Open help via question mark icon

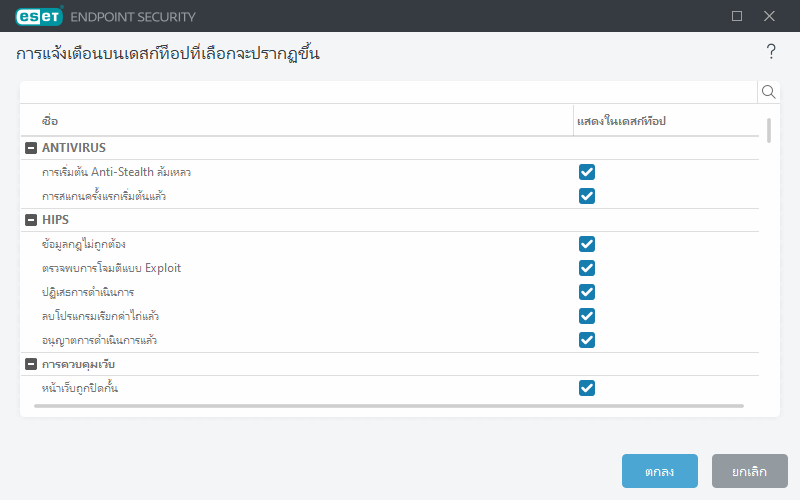(771, 52)
